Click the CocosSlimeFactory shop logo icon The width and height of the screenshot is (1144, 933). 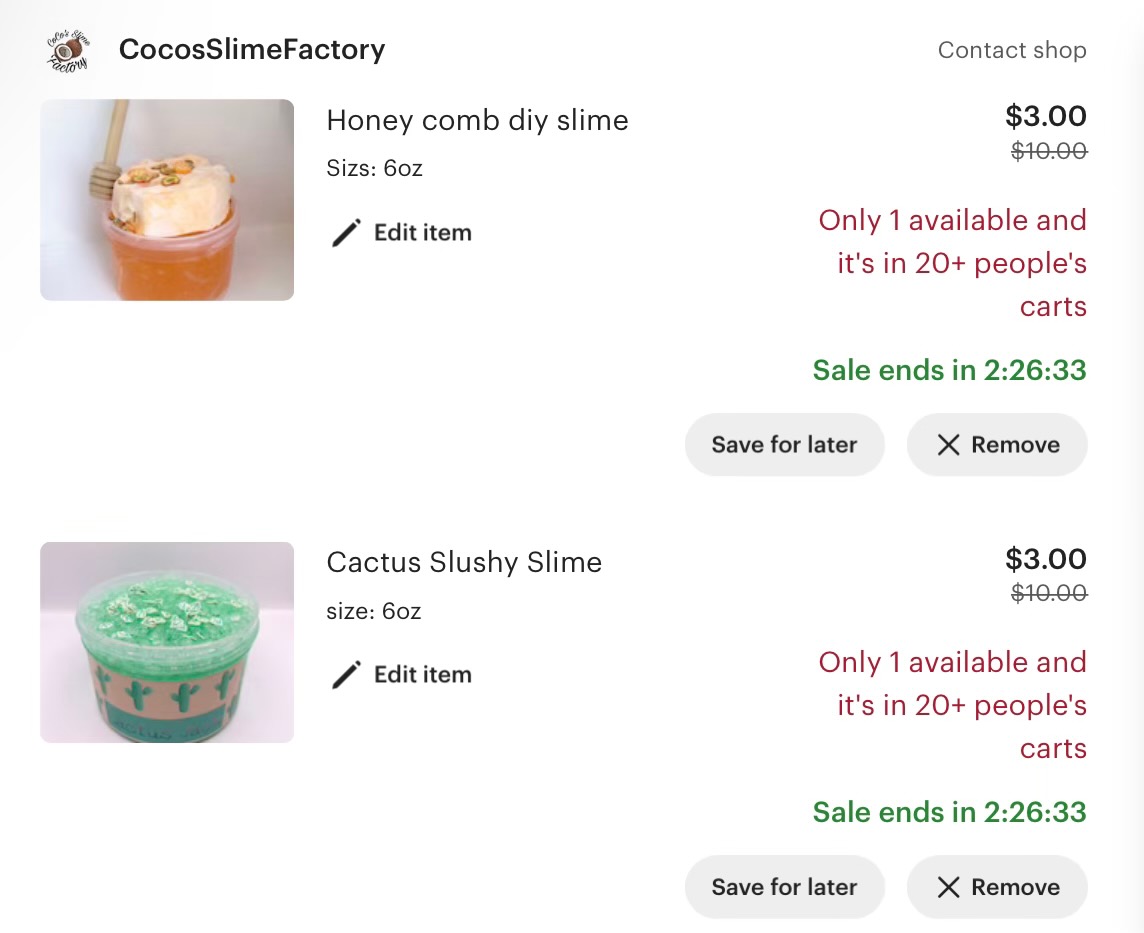point(68,50)
